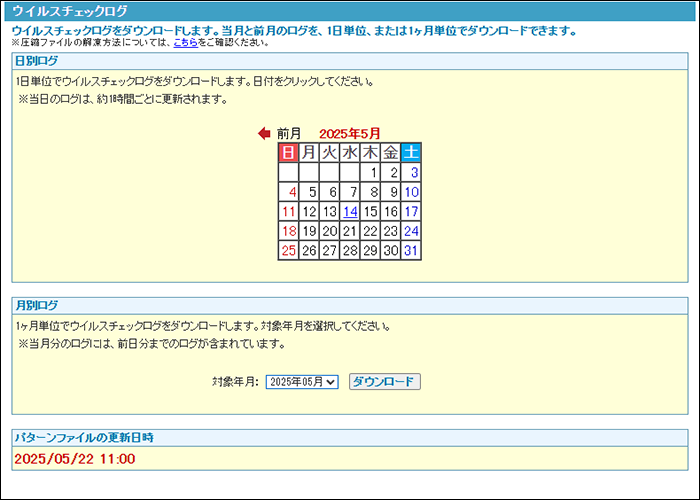Click the 金 weekday header
This screenshot has width=700, height=500.
tap(391, 153)
